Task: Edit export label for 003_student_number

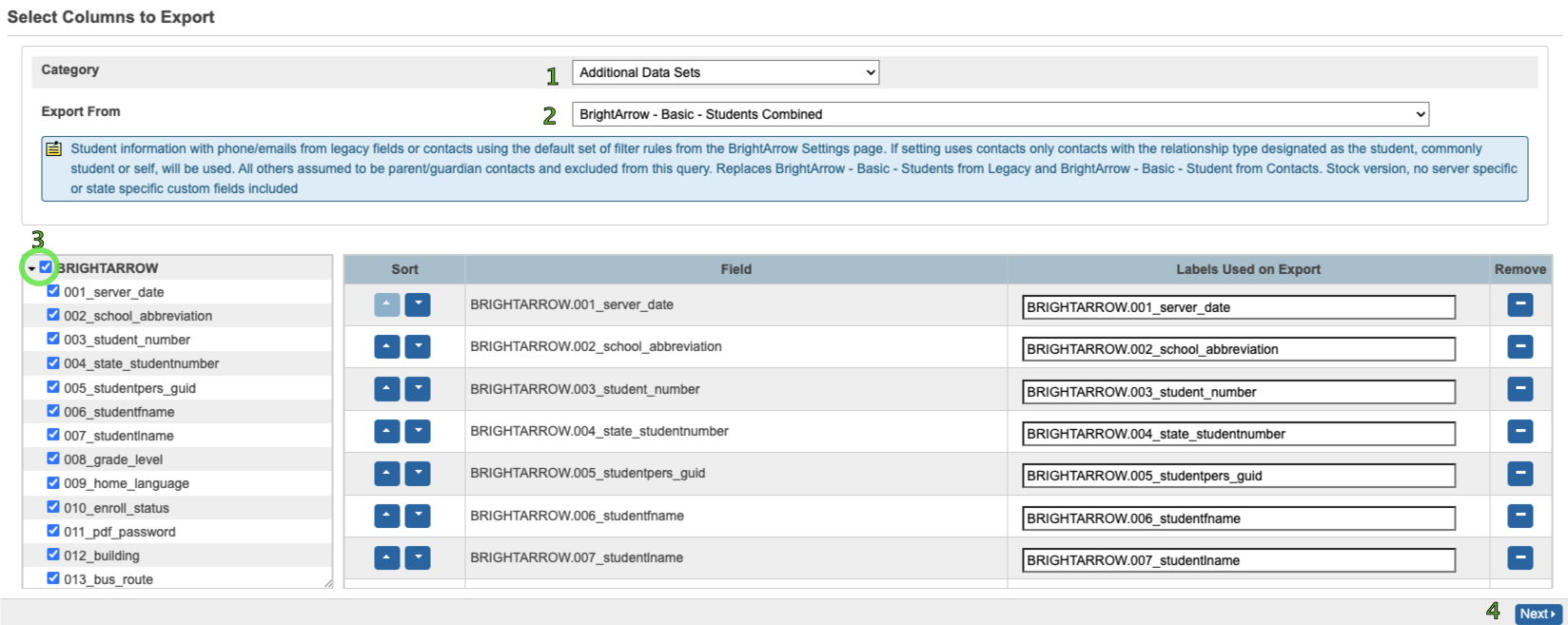Action: click(x=1239, y=392)
